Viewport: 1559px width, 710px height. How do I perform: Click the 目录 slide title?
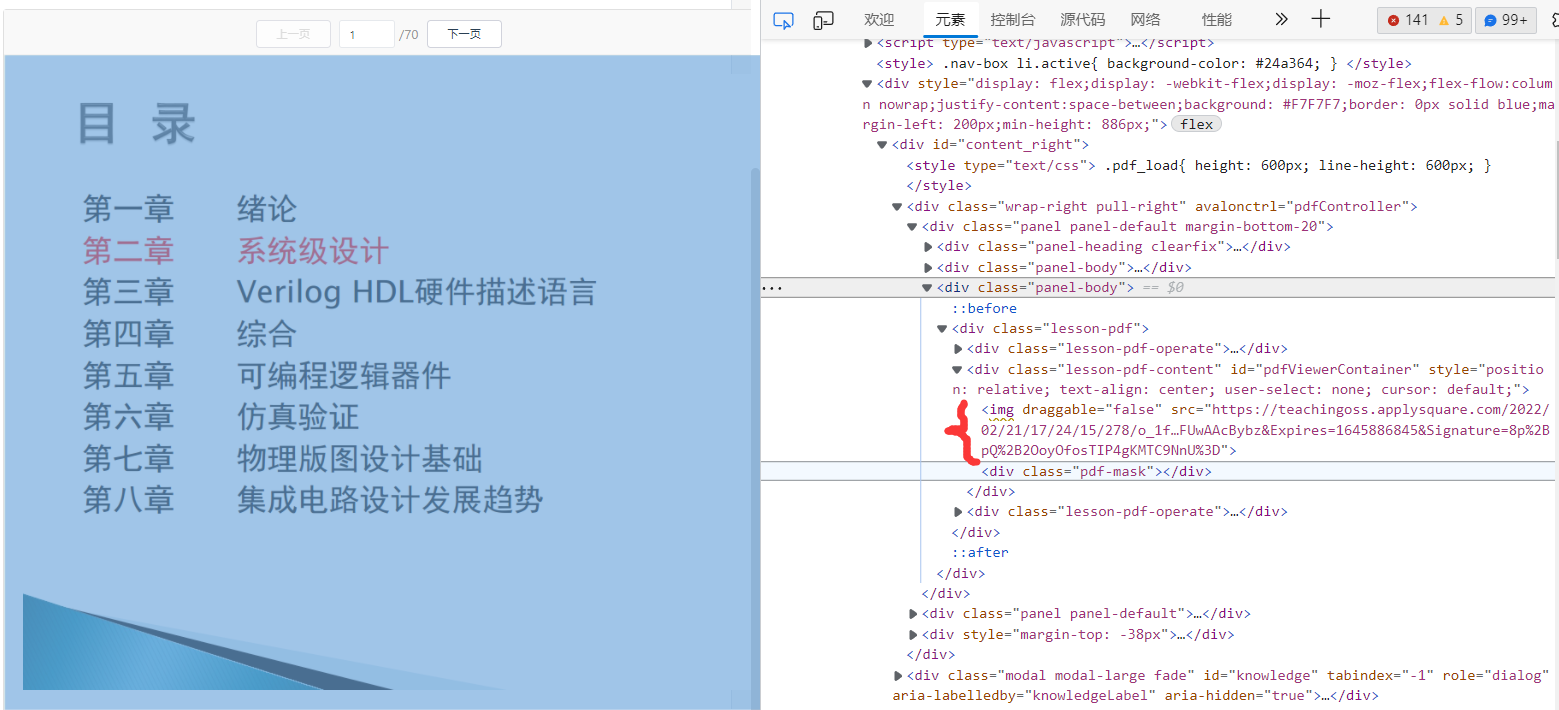[x=137, y=124]
